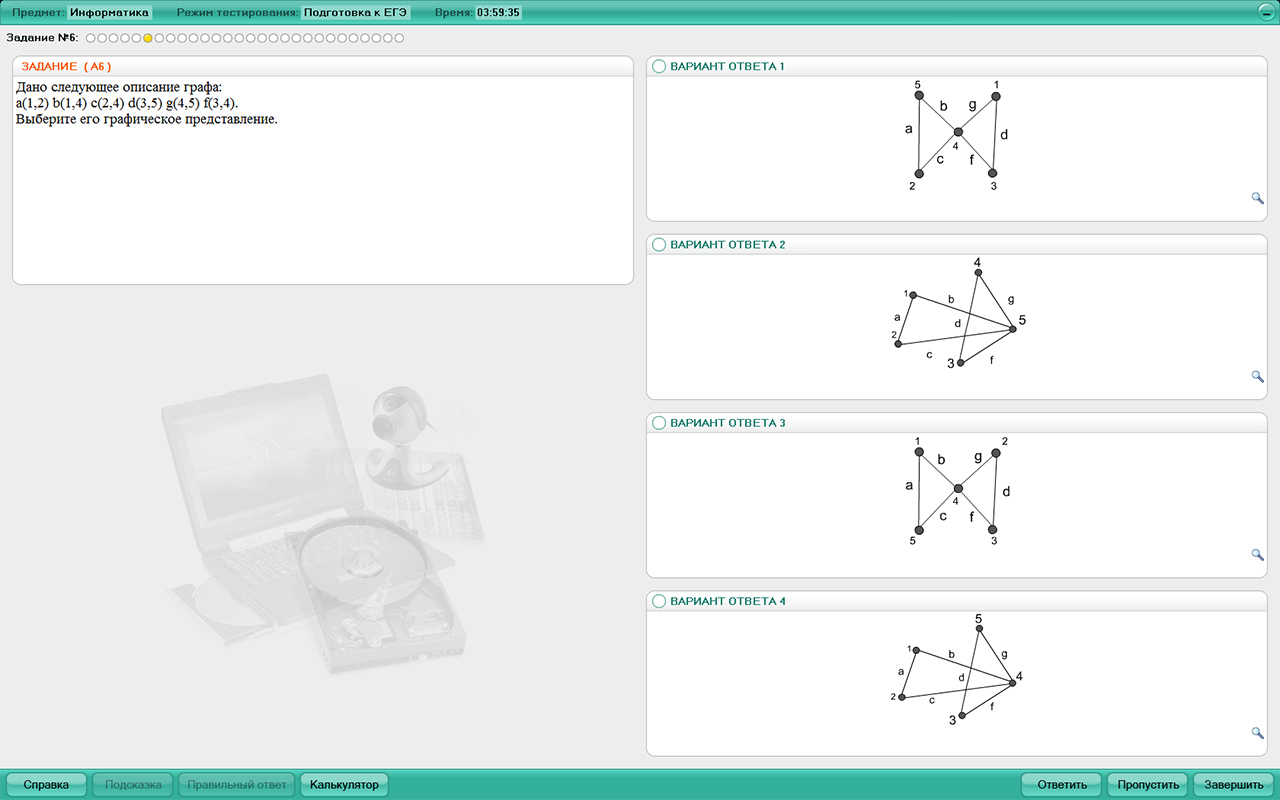The width and height of the screenshot is (1280, 800).
Task: Click the yellow current-task indicator circle
Action: click(x=148, y=38)
